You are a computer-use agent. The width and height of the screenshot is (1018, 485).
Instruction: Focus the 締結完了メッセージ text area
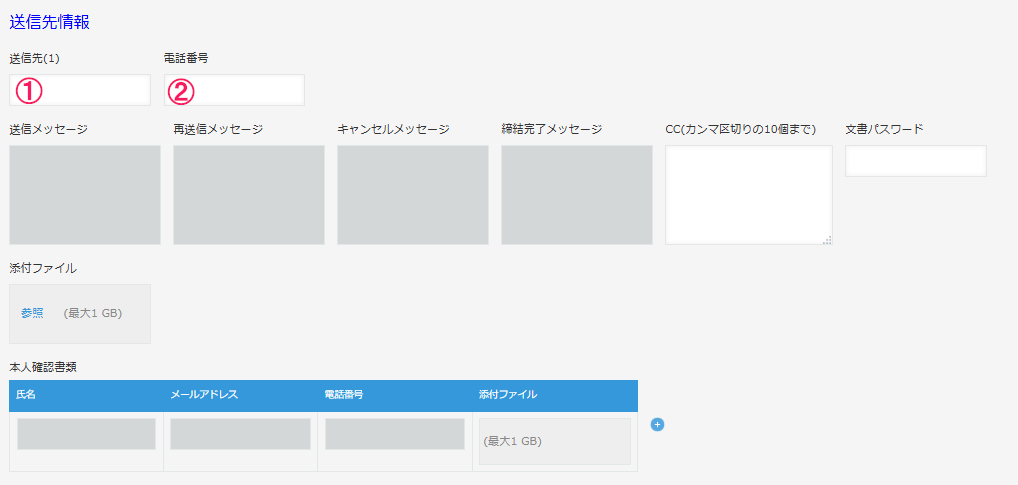pyautogui.click(x=577, y=195)
